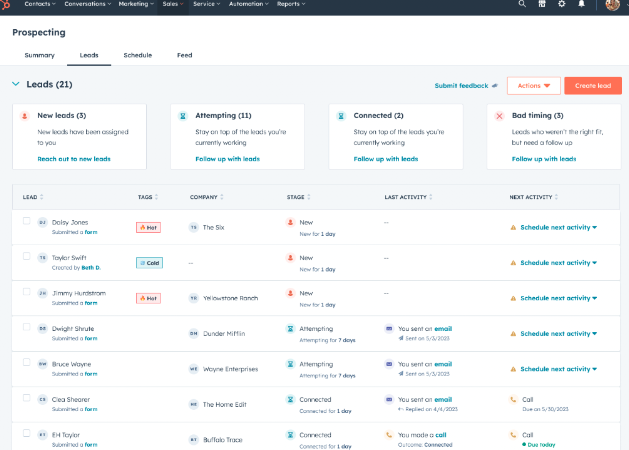This screenshot has height=450, width=629.
Task: Select the Daisy Jones lead checkbox
Action: (x=26, y=221)
